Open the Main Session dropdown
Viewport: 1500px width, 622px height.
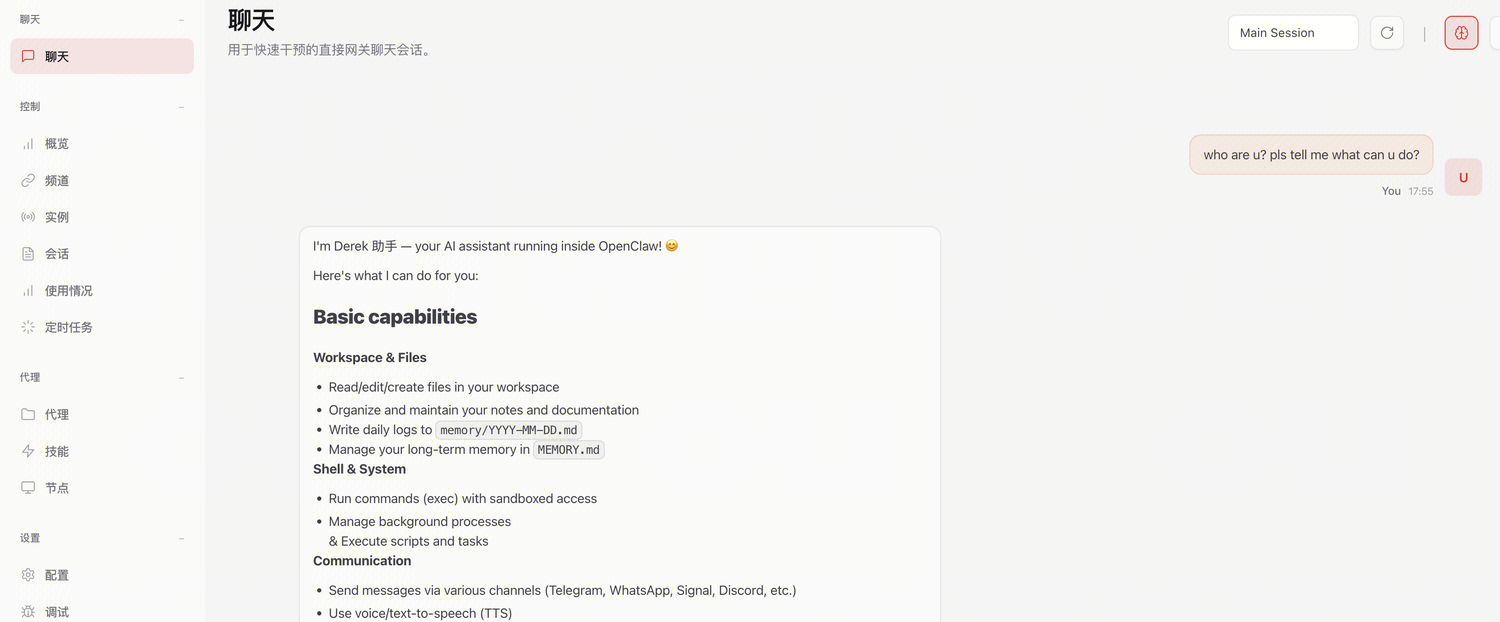click(x=1292, y=33)
